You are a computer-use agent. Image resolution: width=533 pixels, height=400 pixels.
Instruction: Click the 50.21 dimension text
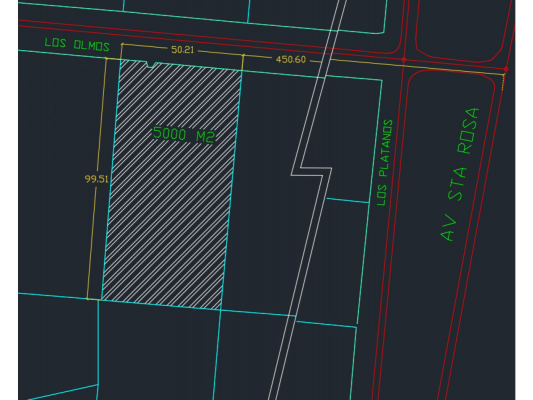183,50
